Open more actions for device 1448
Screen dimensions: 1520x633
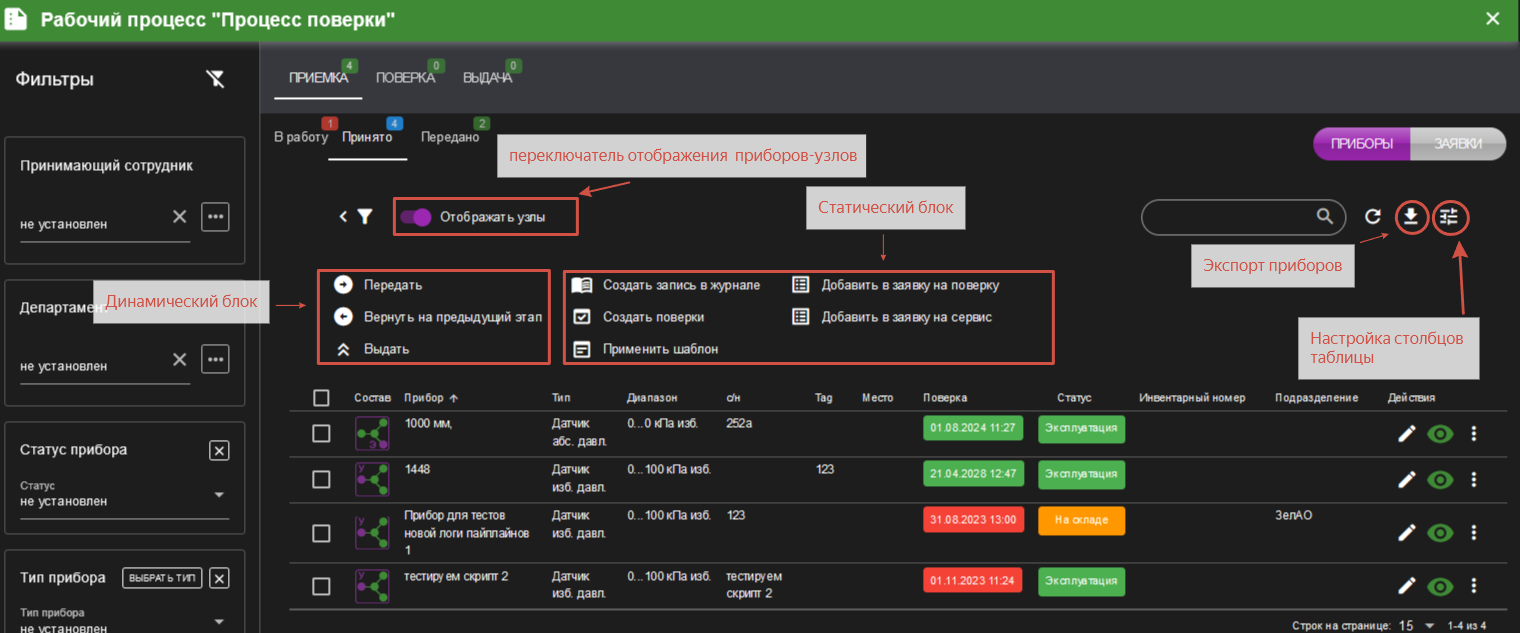[1473, 480]
